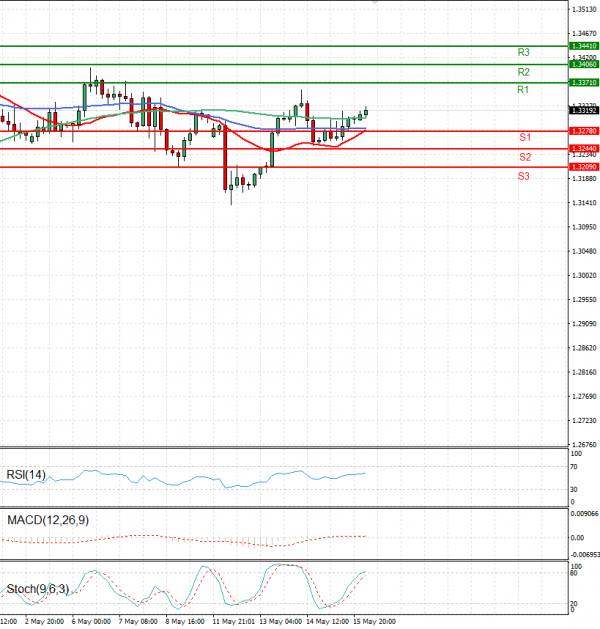
Task: Click the 1.31410 price axis value
Action: [x=584, y=203]
